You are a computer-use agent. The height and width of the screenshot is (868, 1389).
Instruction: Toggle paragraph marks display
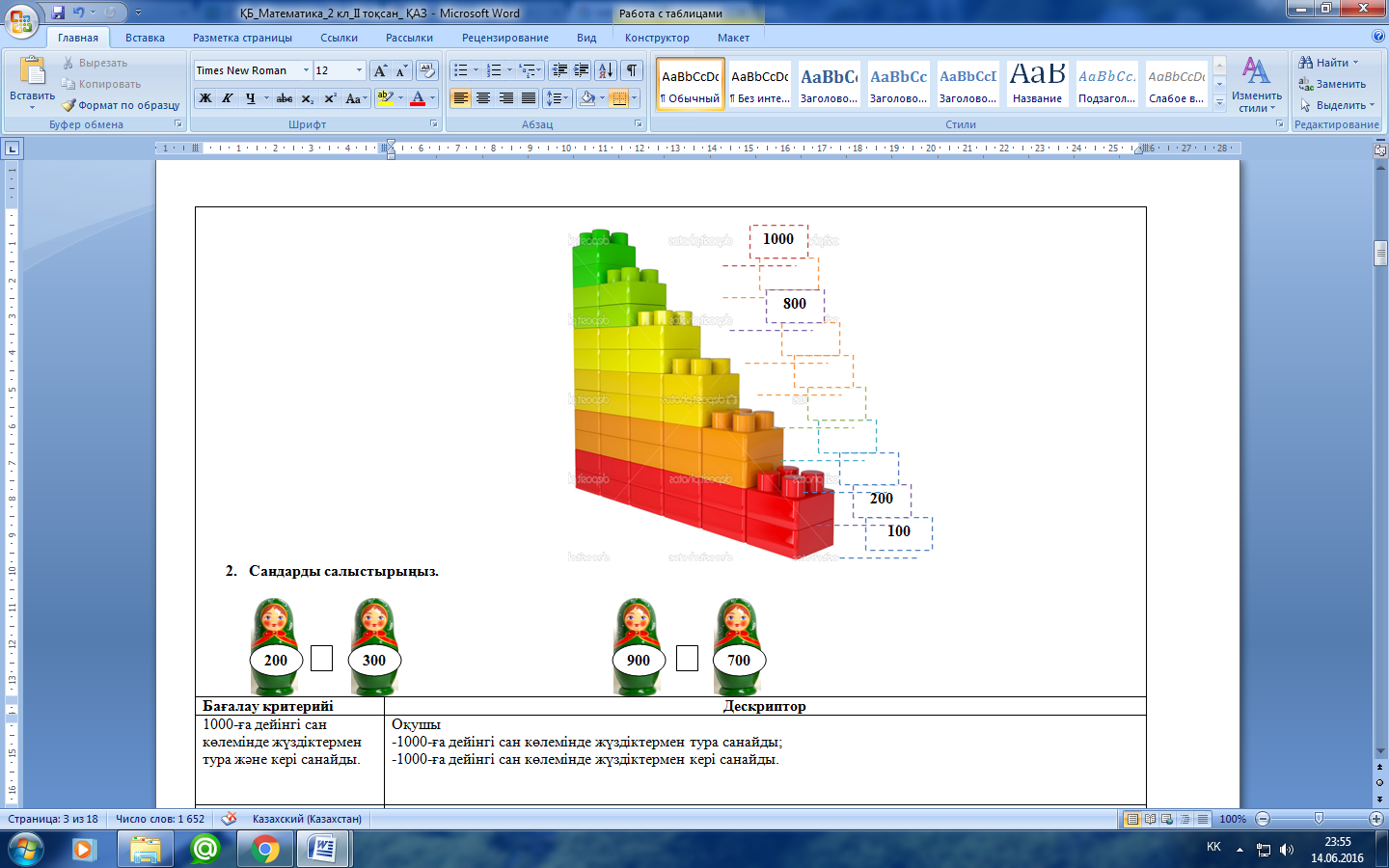[x=632, y=70]
